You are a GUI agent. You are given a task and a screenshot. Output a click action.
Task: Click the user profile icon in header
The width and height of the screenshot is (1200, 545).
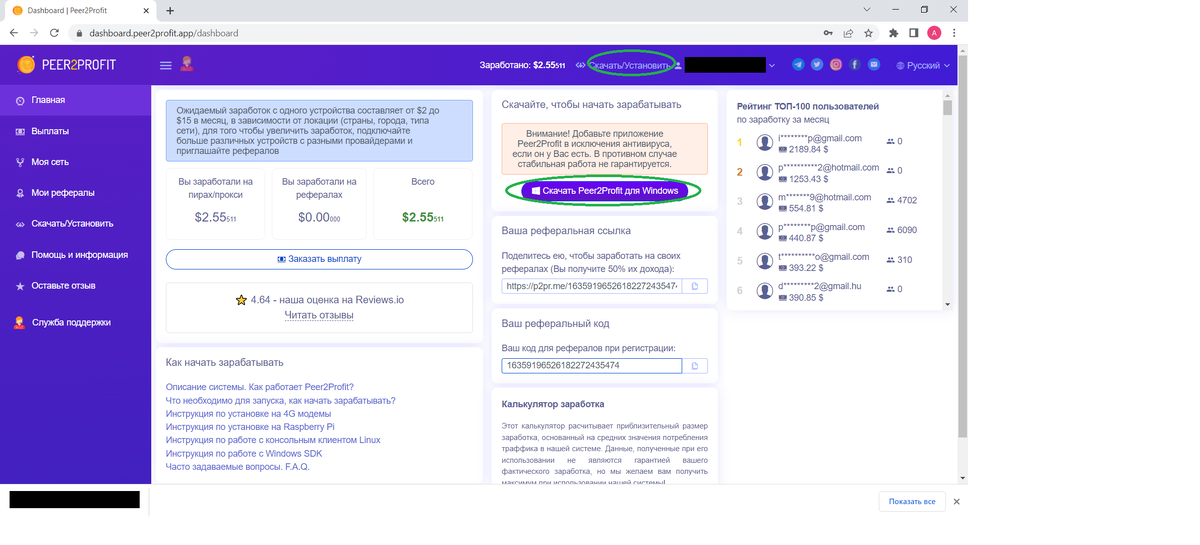678,65
